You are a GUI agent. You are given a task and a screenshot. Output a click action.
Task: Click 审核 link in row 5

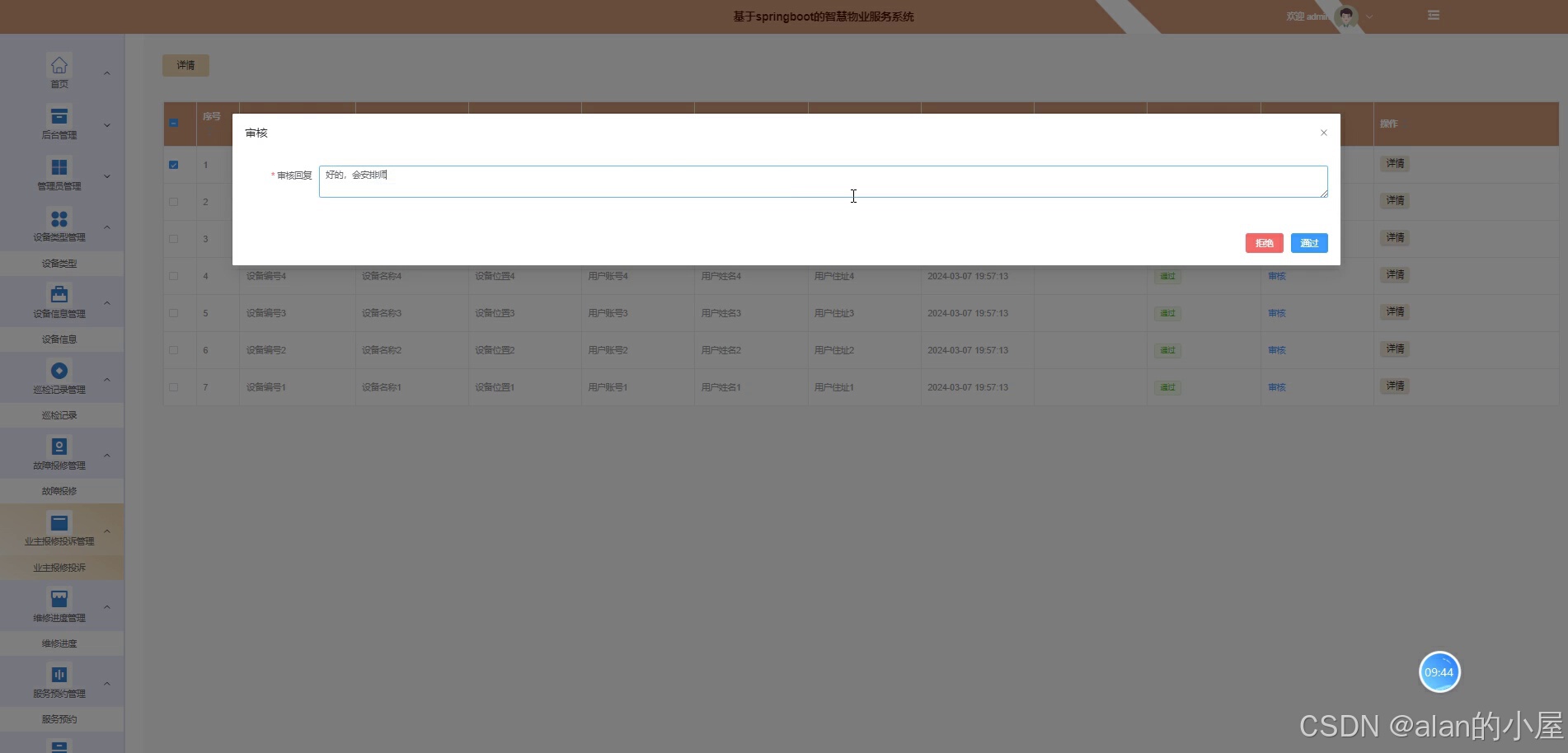1277,313
